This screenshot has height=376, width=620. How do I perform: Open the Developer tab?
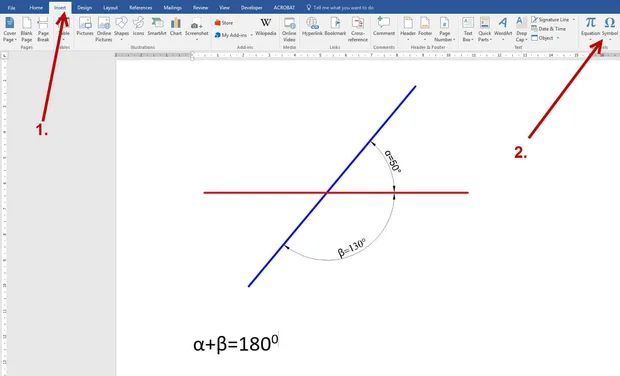click(251, 8)
